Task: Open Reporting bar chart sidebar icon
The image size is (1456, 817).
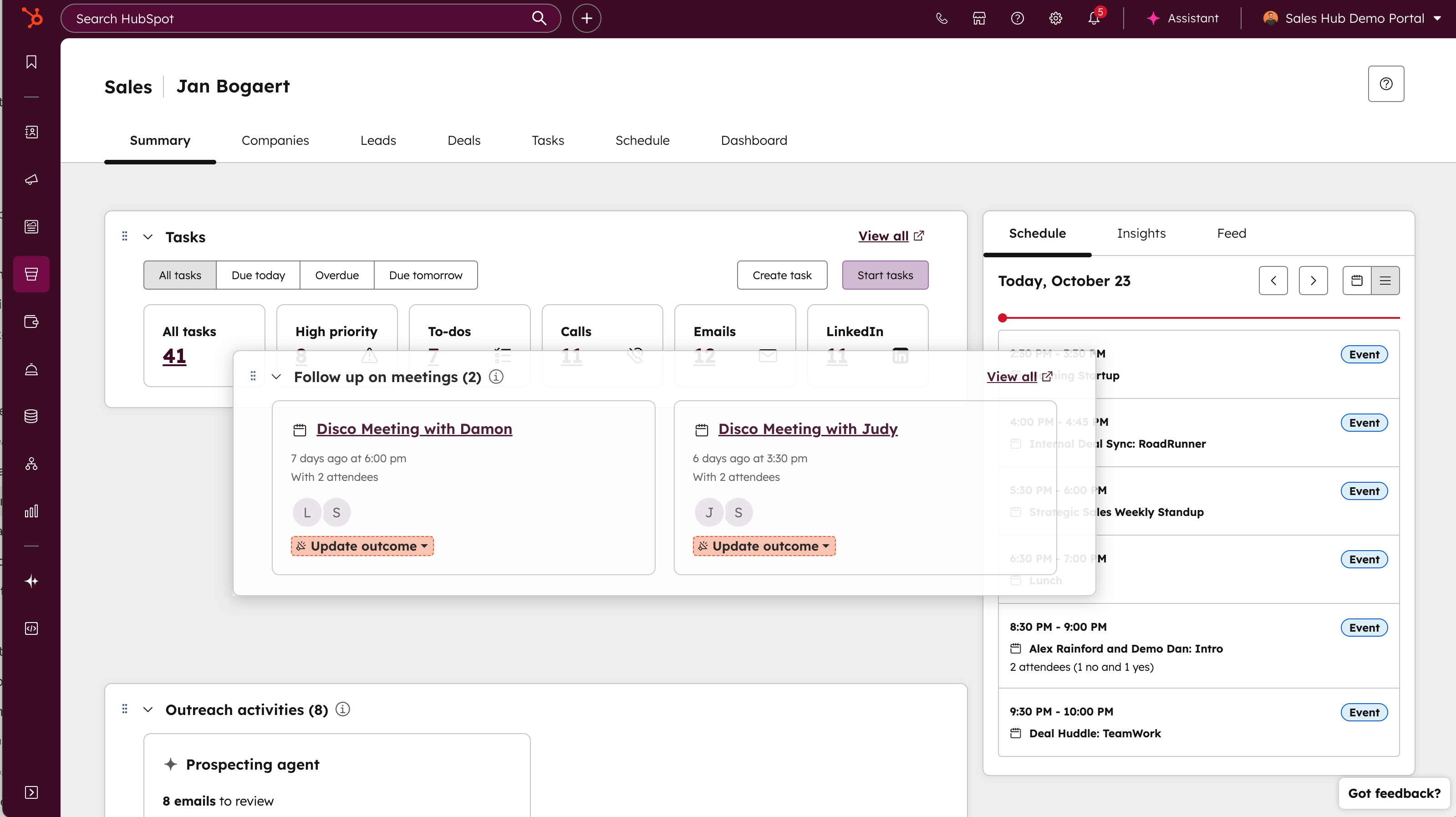Action: (x=32, y=511)
